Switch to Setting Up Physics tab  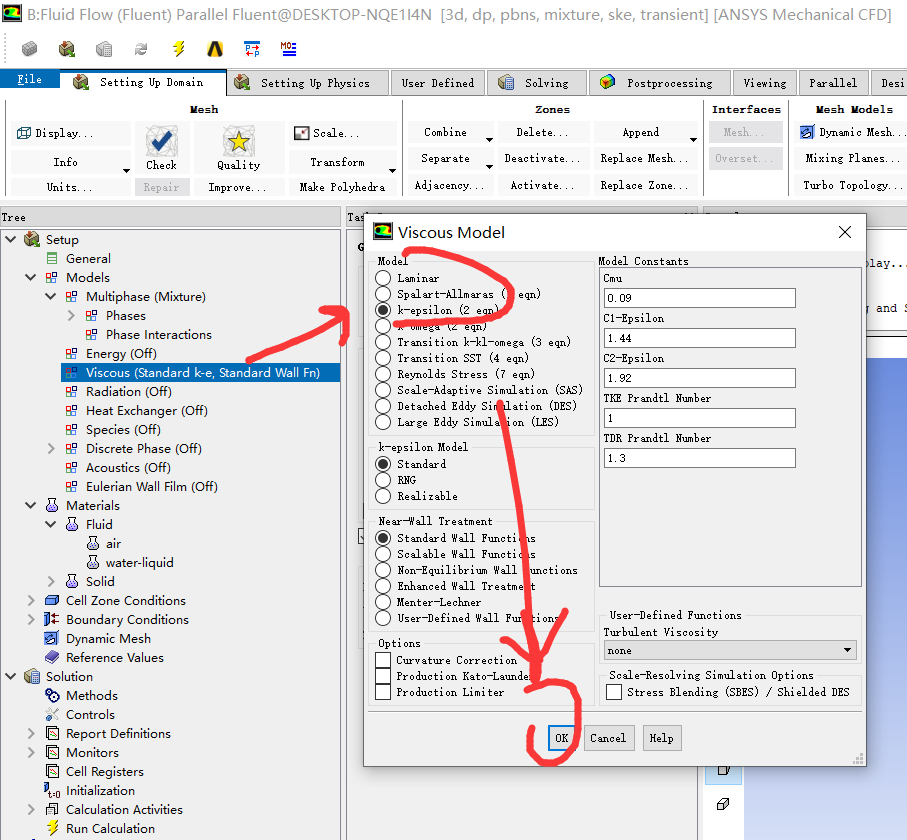(307, 83)
